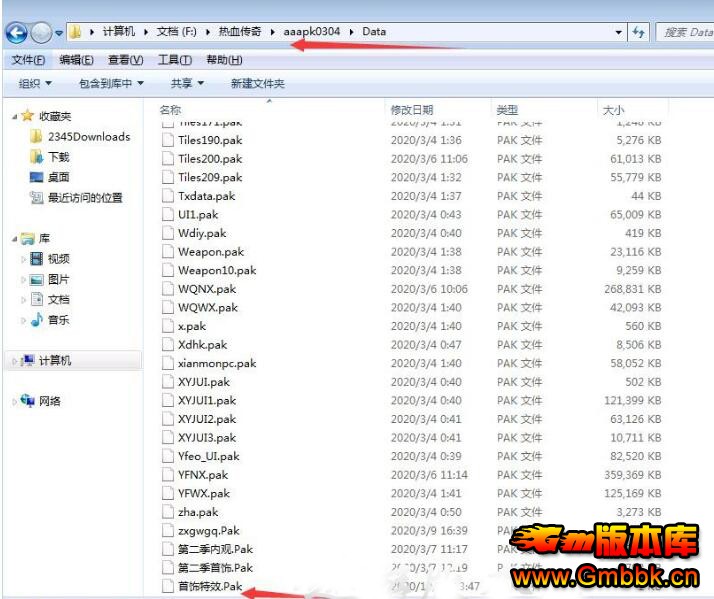Select the 最近访问的位置 recent places item
Viewport: 714px width, 599px height.
85,198
